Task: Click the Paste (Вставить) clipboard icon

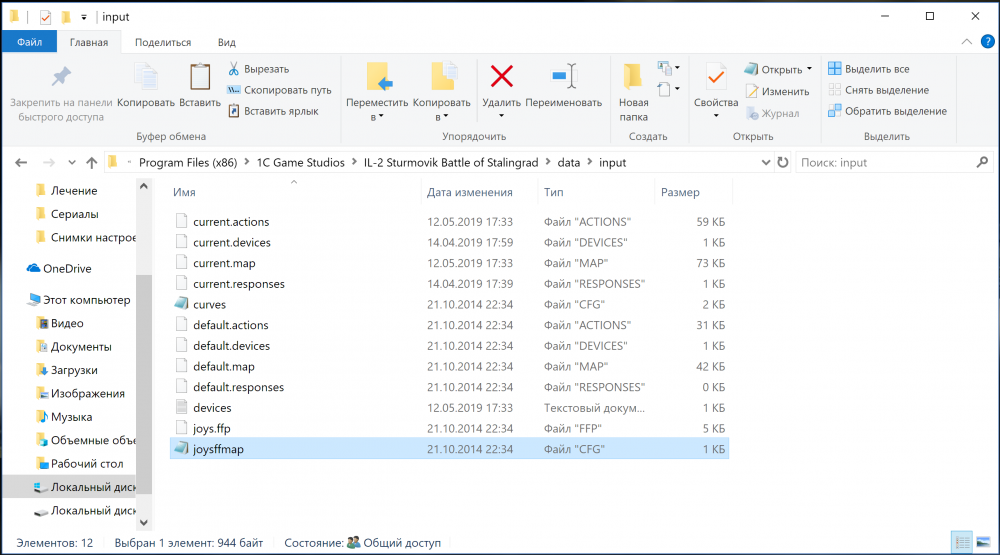Action: [x=200, y=78]
